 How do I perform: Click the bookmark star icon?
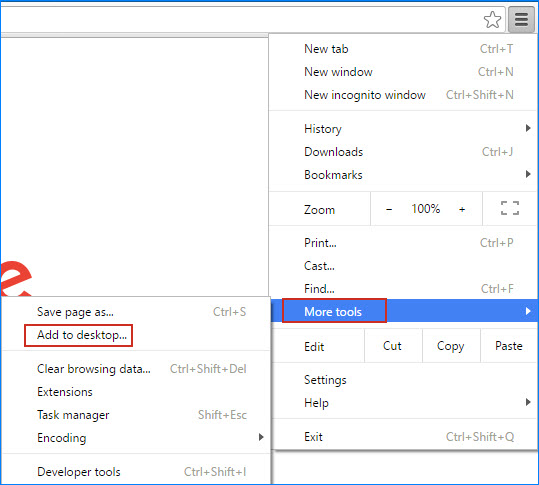[x=493, y=20]
